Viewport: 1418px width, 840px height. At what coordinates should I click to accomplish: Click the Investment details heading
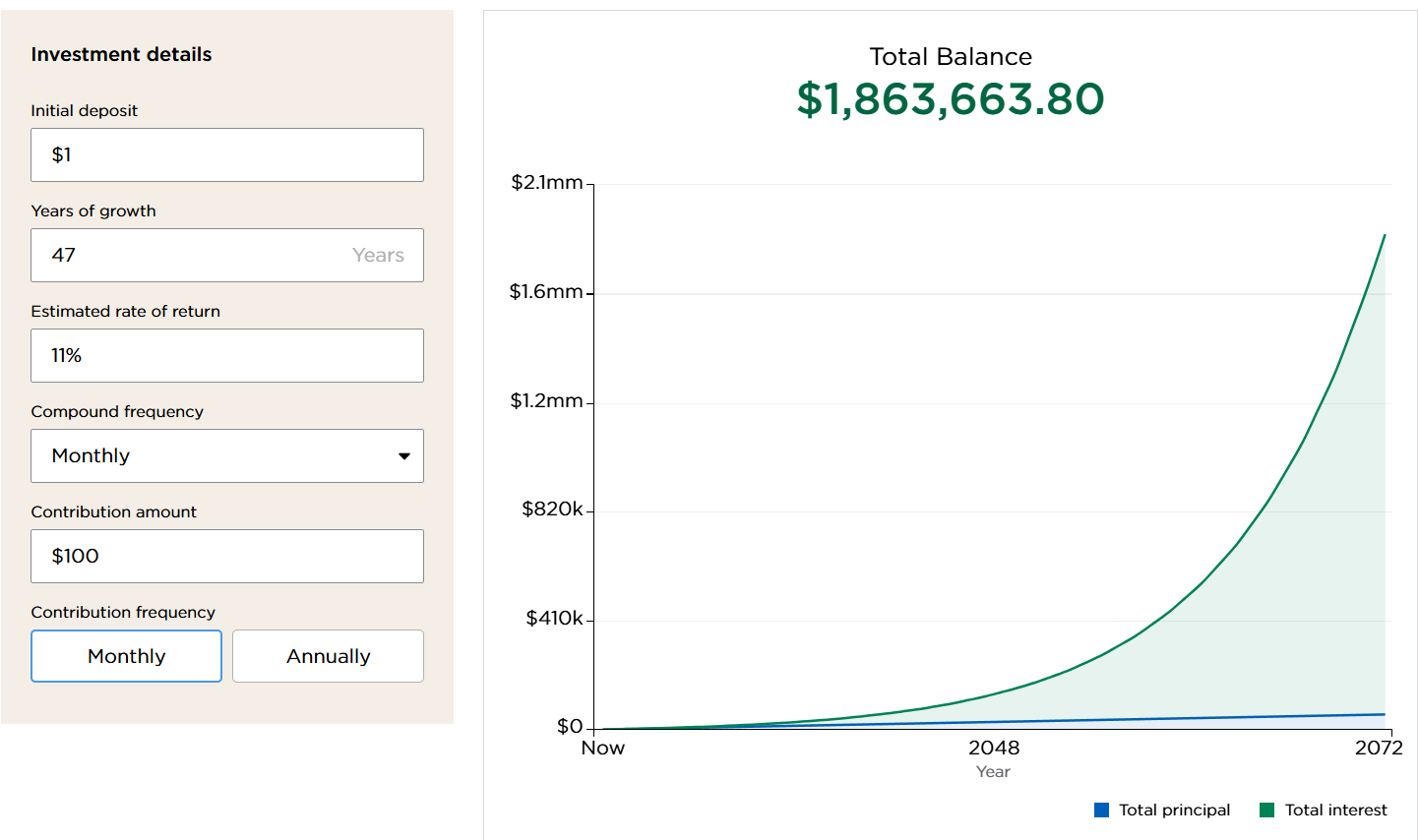[x=121, y=54]
